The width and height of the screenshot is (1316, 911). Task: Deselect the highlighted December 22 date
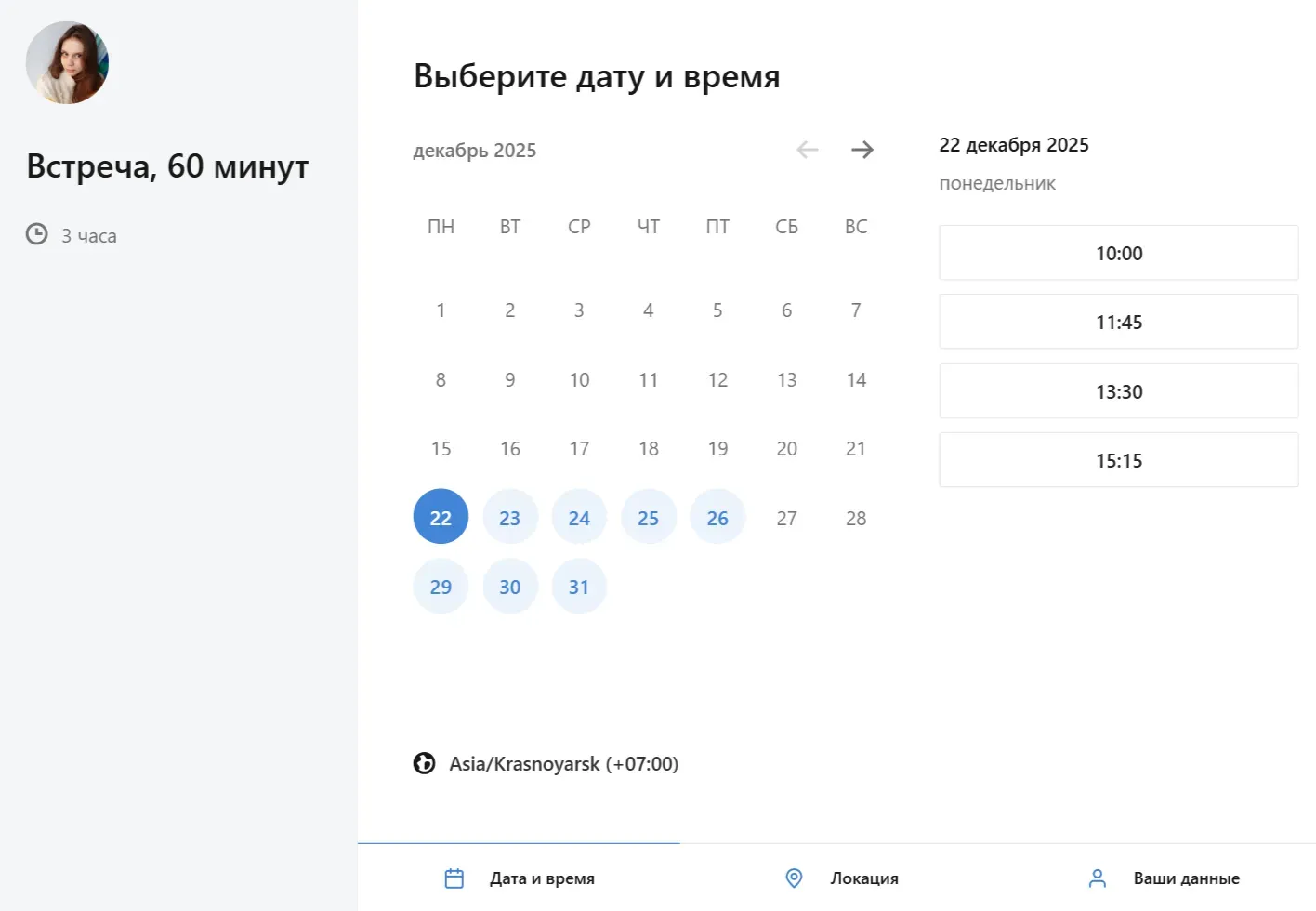click(441, 516)
